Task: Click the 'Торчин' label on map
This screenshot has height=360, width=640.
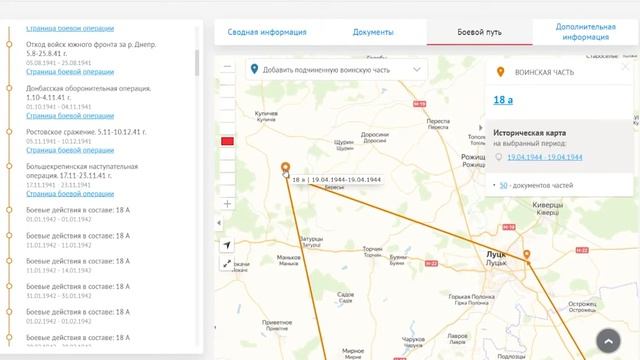Action: tap(372, 249)
